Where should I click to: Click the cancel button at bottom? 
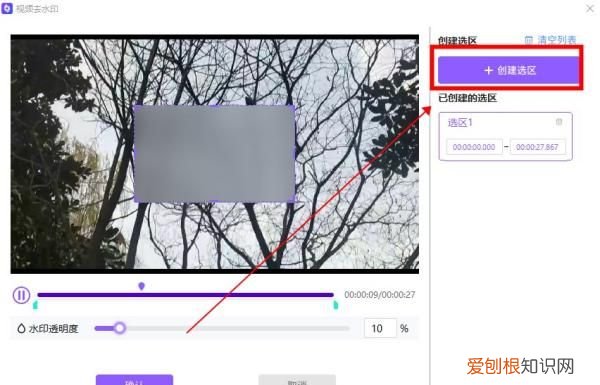click(x=297, y=380)
